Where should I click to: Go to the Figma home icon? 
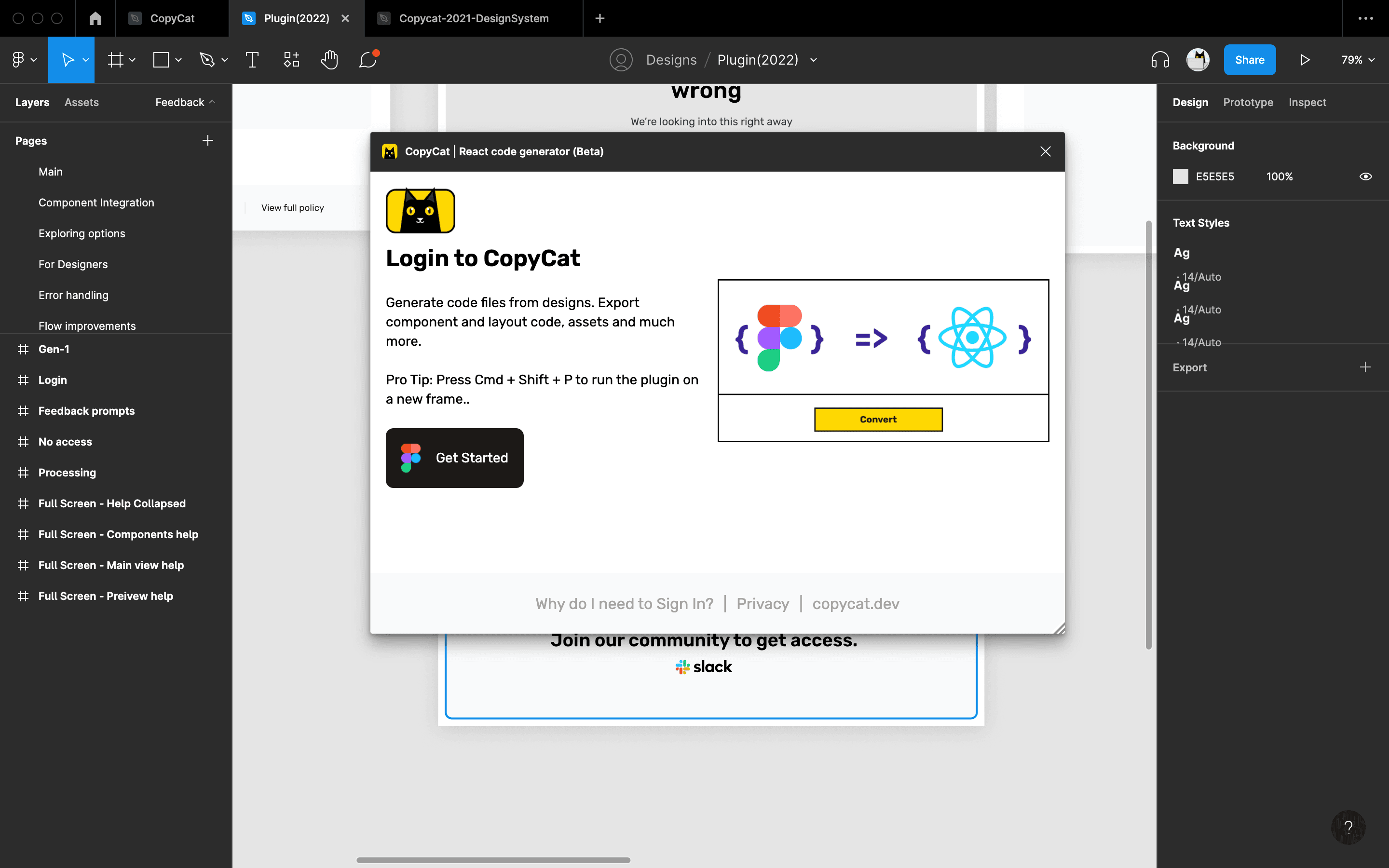coord(95,18)
